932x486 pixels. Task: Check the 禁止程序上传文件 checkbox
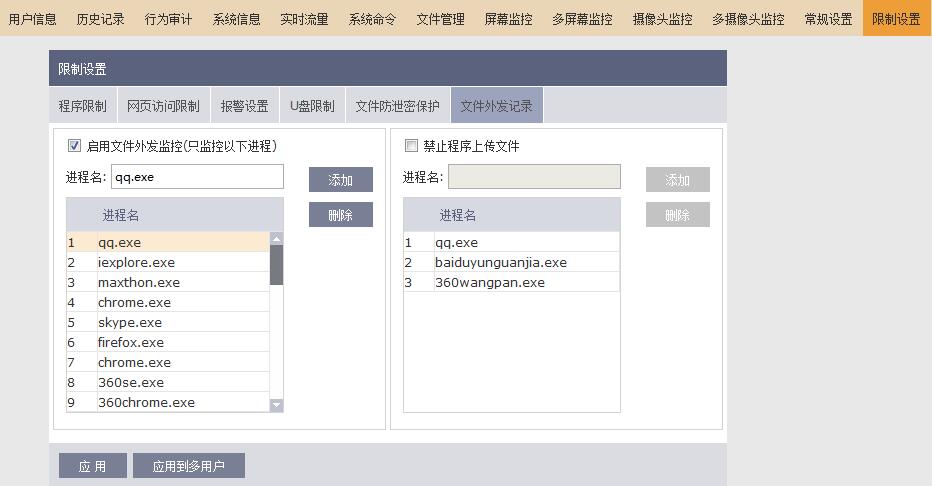click(411, 146)
